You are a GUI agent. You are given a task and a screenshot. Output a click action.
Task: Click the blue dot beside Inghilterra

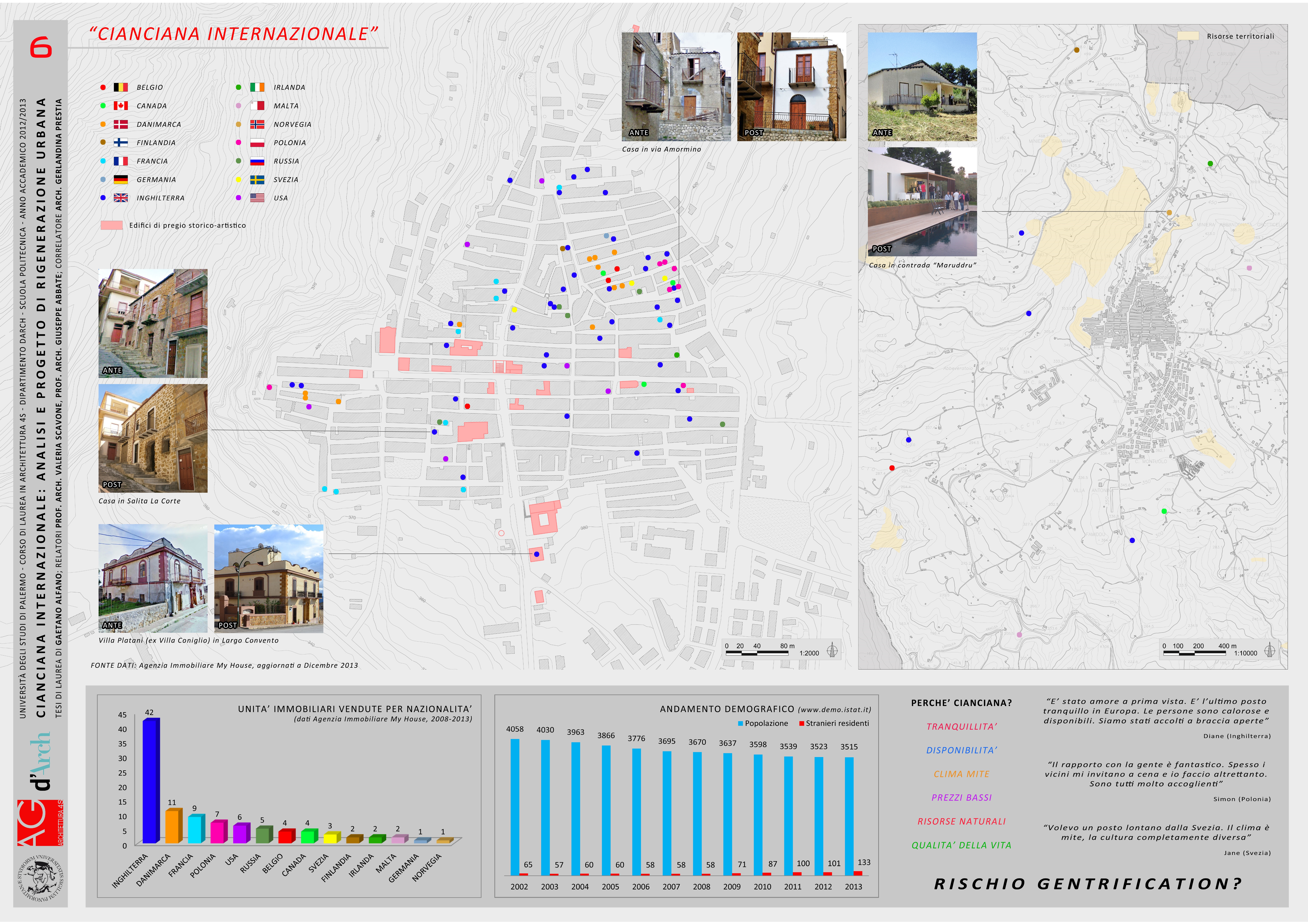point(103,198)
